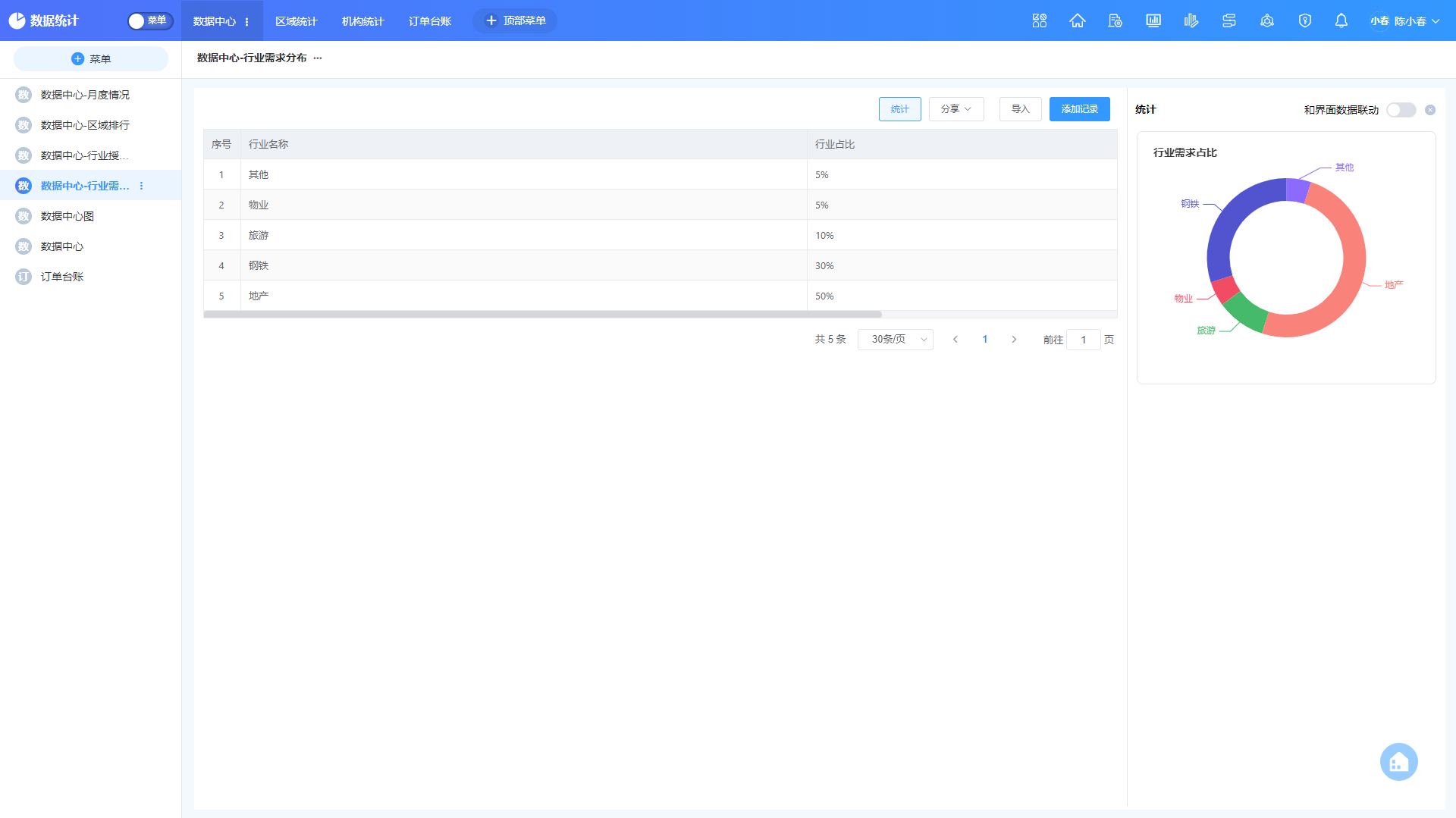
Task: Open the workflow pipeline icon
Action: tap(1228, 20)
